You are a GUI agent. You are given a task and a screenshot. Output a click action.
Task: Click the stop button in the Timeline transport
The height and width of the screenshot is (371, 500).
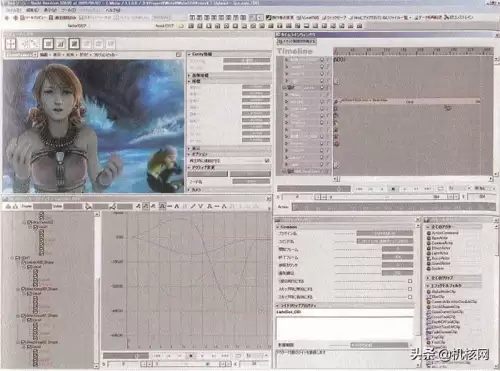click(x=393, y=189)
